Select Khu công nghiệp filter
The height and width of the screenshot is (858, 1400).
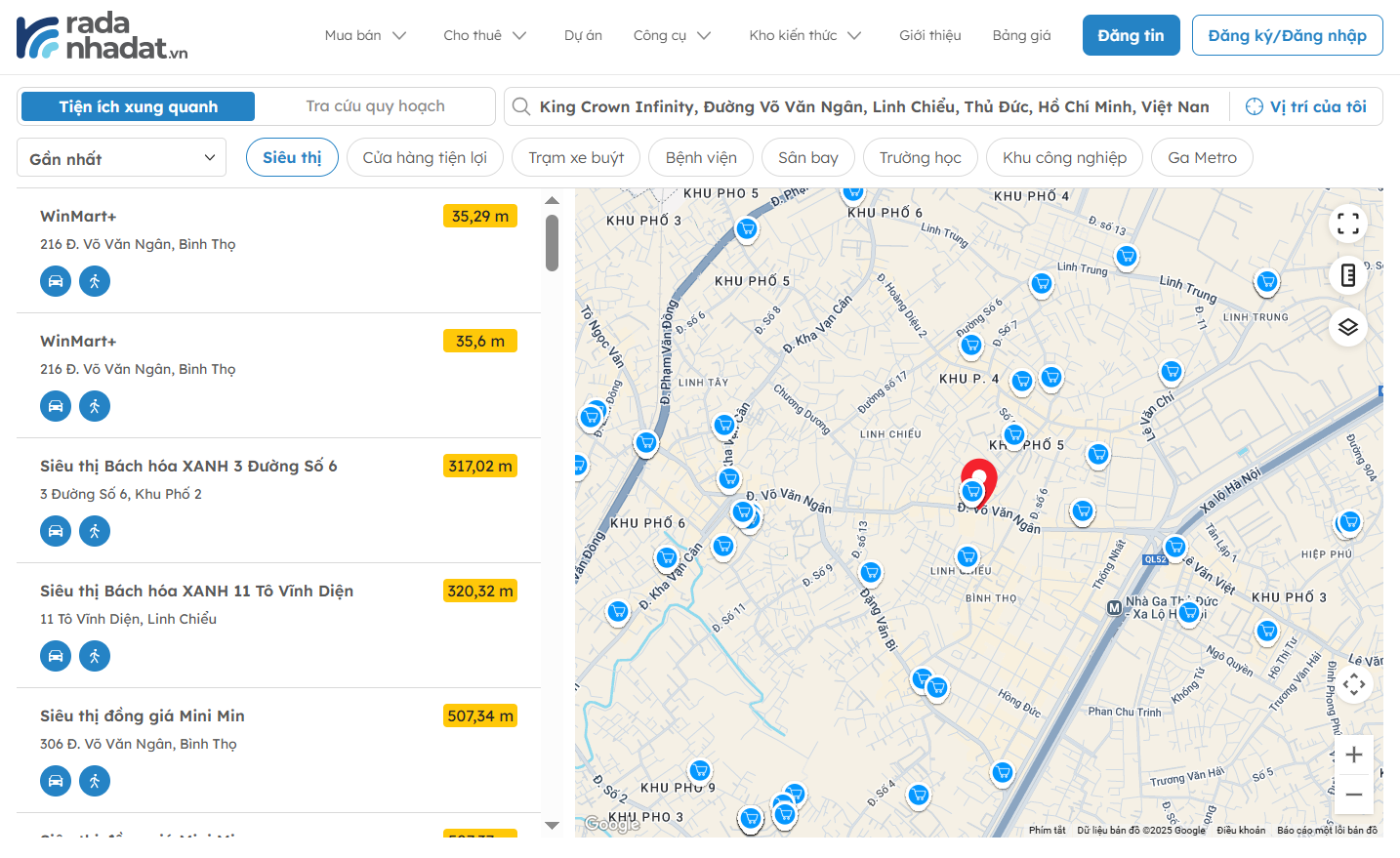tap(1065, 157)
